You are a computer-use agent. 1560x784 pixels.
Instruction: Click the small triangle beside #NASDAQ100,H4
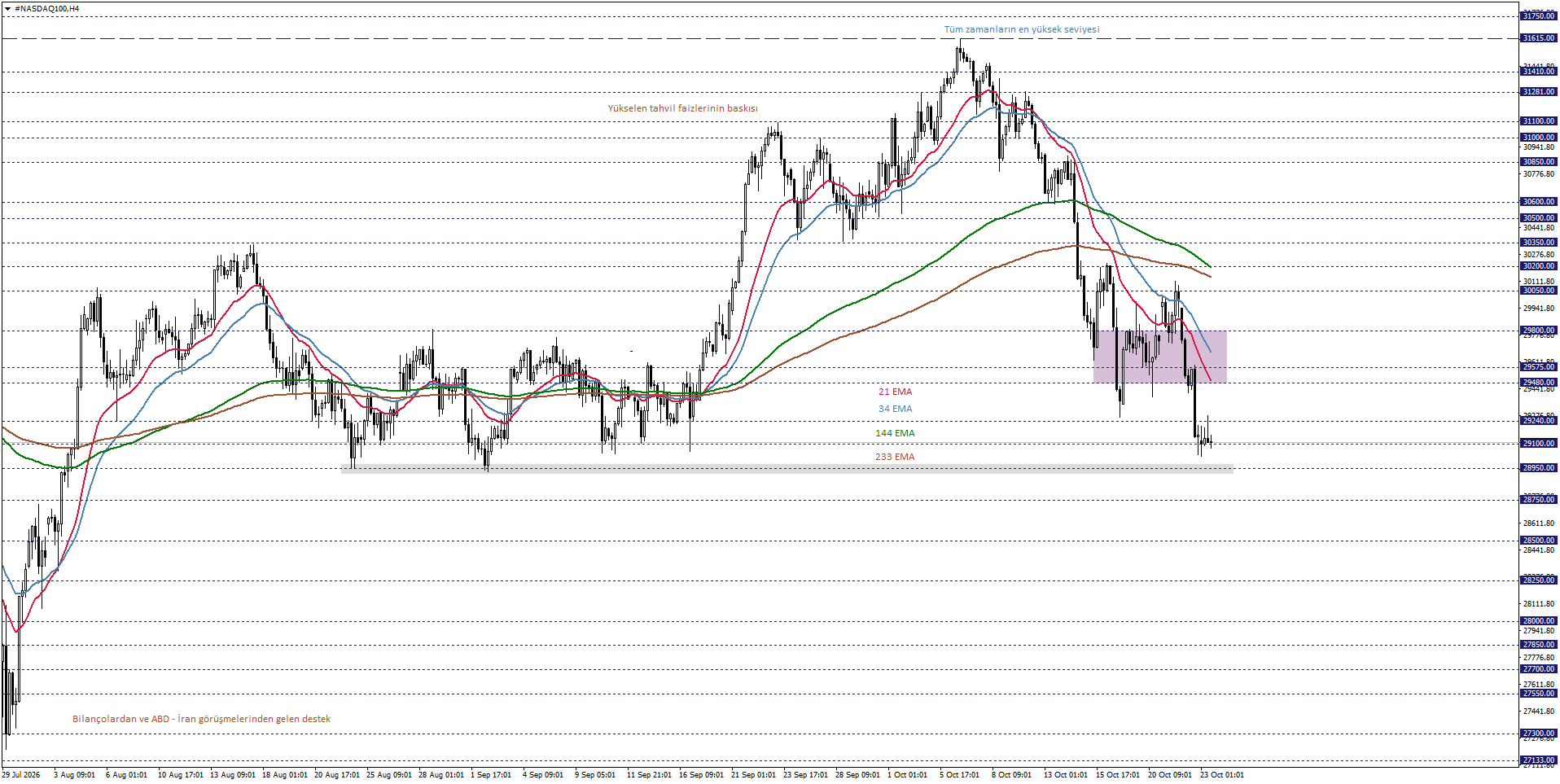pos(7,9)
